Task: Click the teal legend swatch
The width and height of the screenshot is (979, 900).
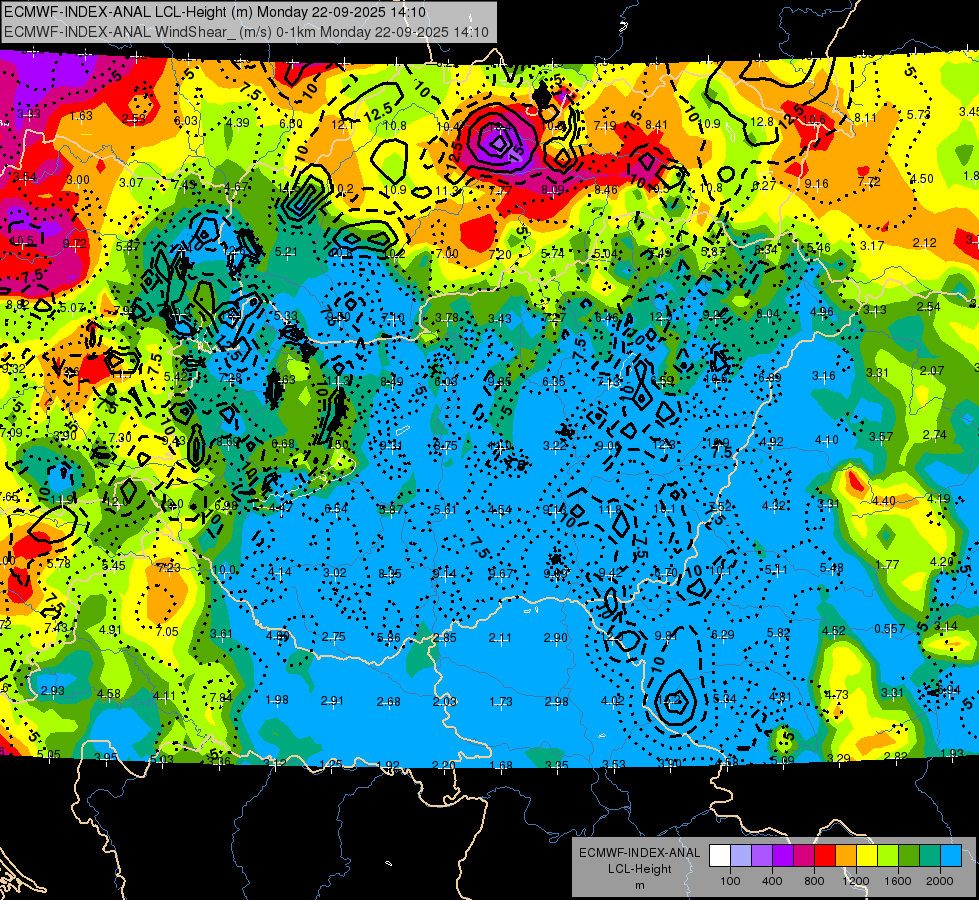Action: pyautogui.click(x=930, y=856)
